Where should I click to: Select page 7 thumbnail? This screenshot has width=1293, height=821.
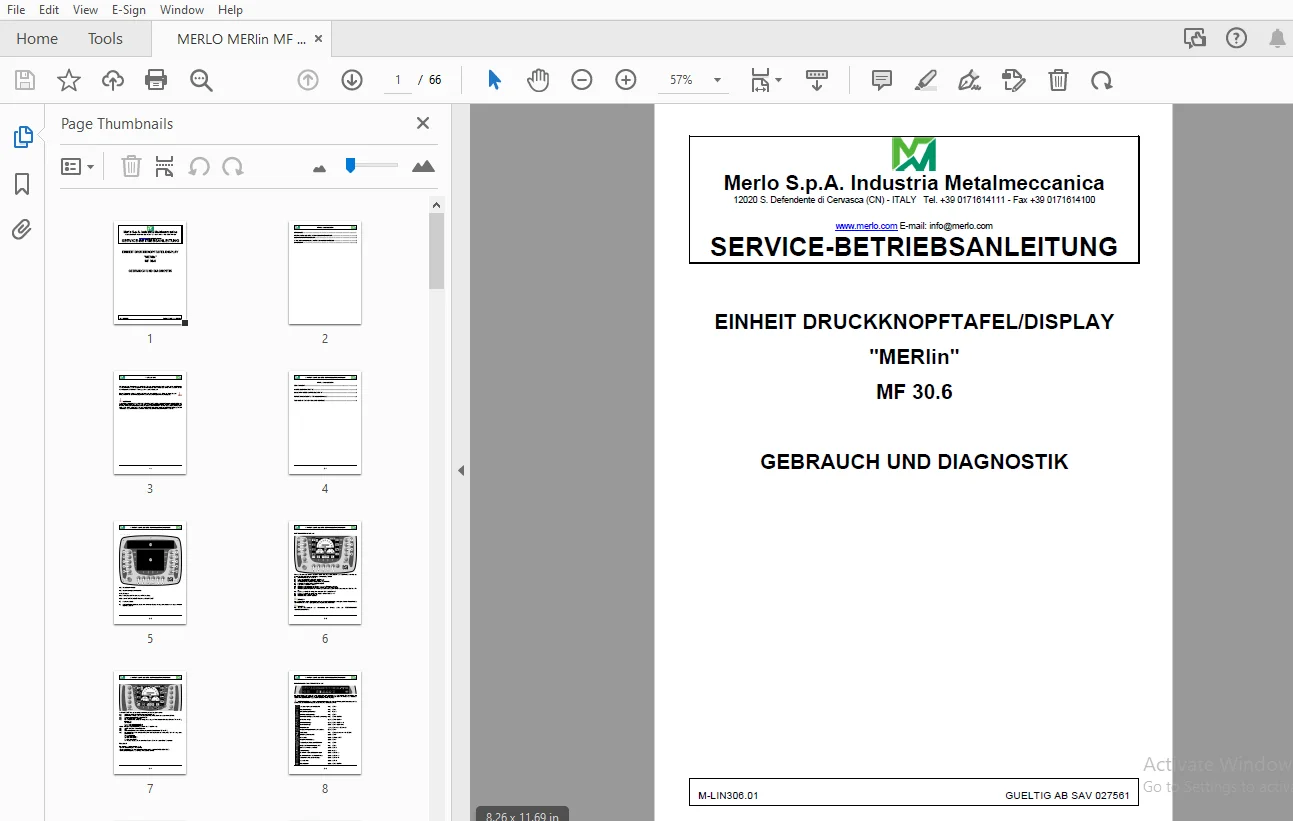150,723
